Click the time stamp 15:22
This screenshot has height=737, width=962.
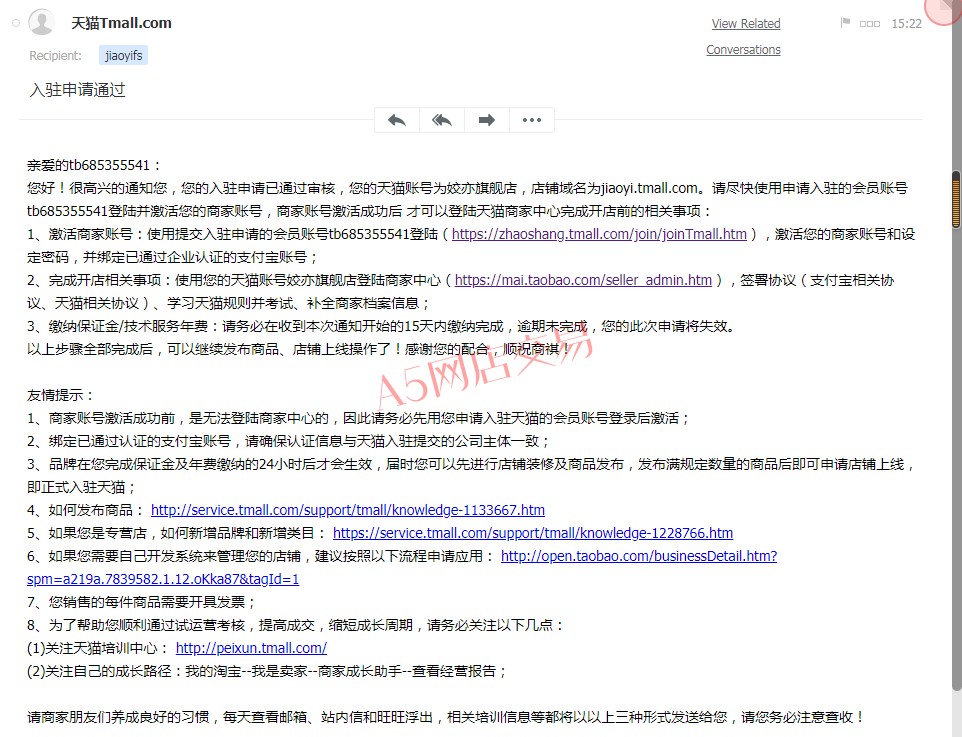coord(906,24)
